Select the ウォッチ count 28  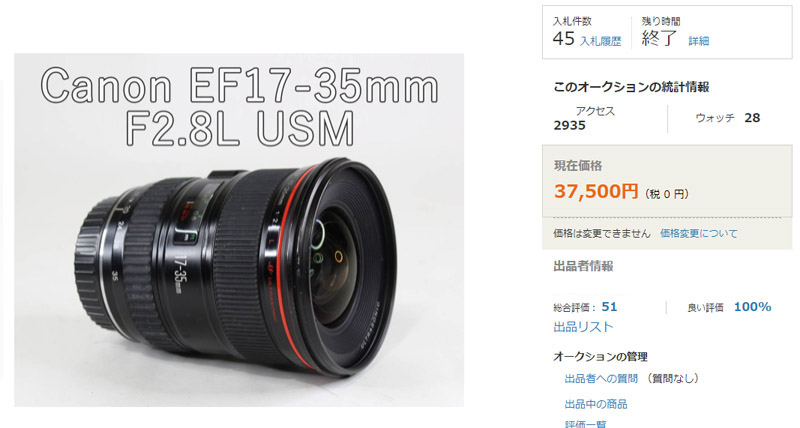click(752, 118)
